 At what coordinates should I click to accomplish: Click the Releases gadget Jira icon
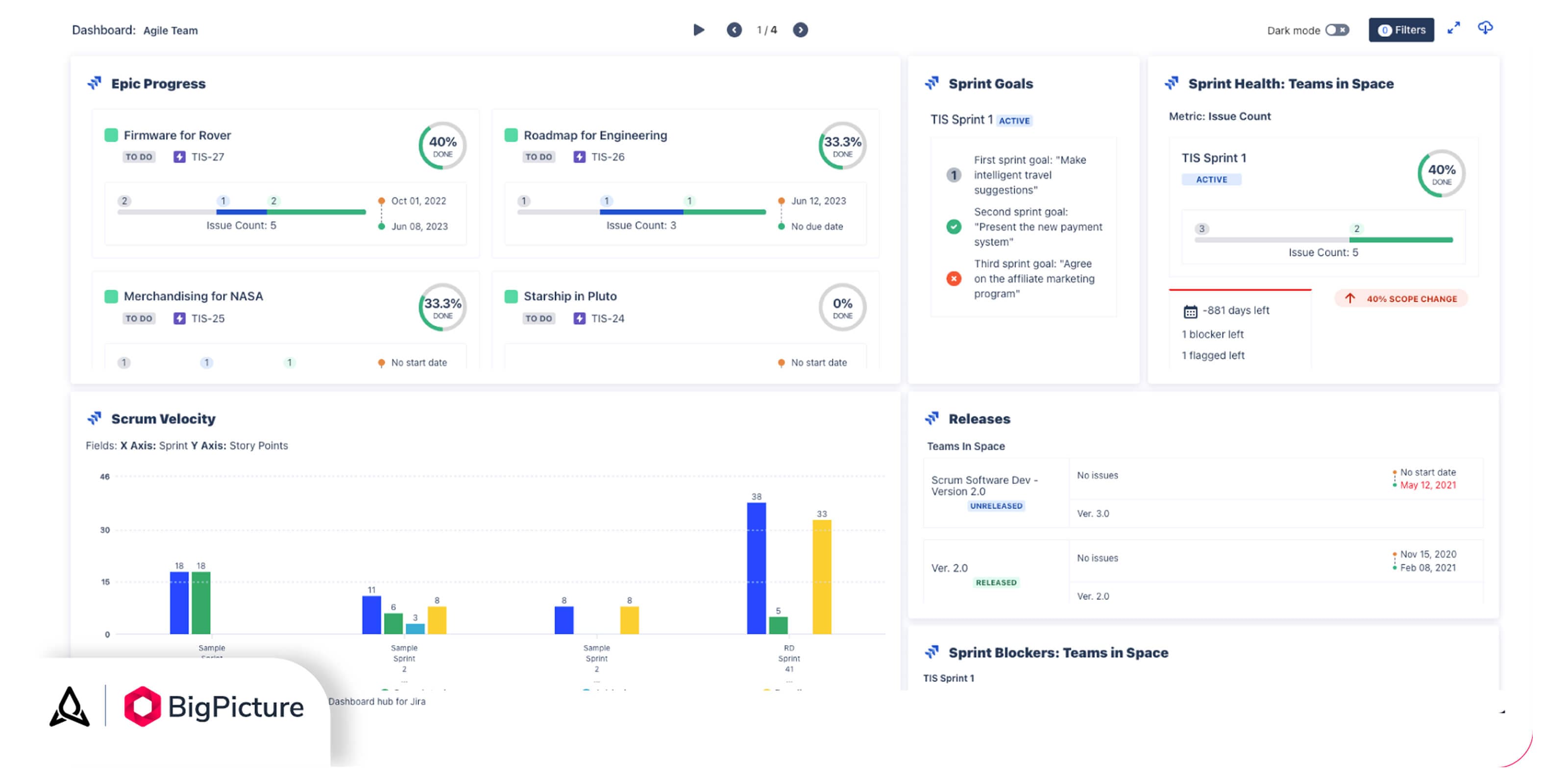point(932,418)
